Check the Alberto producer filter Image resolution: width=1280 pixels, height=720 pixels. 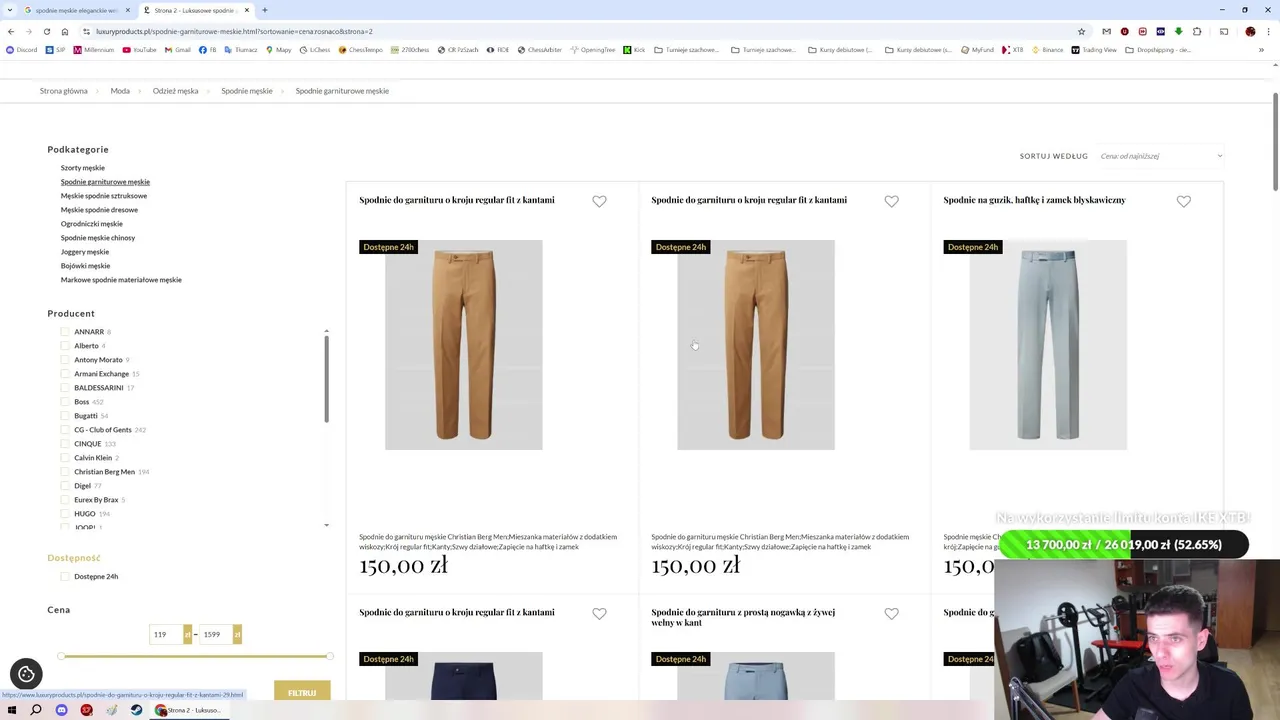[65, 346]
